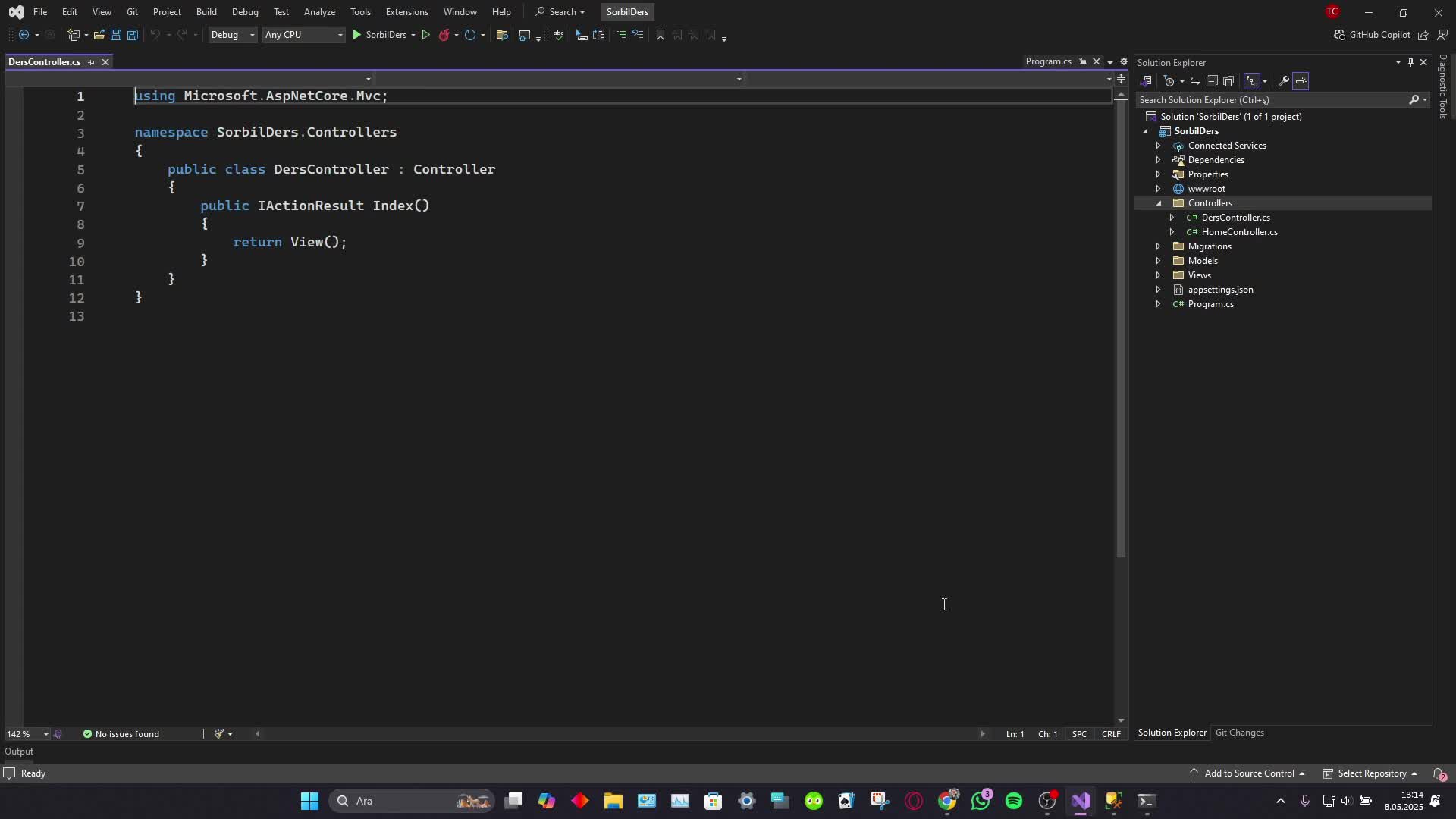Image resolution: width=1456 pixels, height=819 pixels.
Task: Click the No issues found indicator
Action: 121,734
